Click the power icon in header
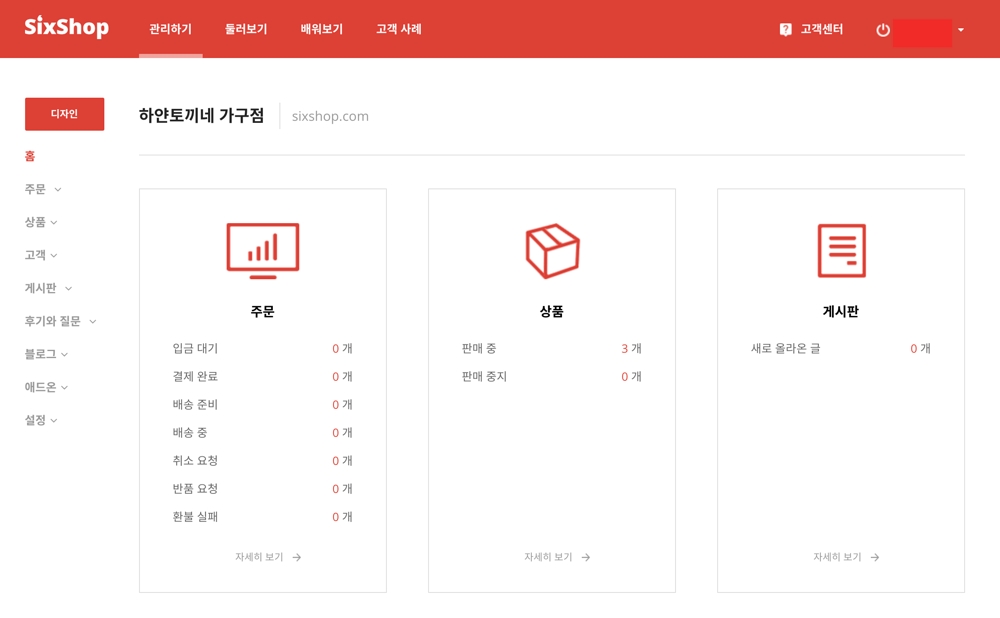 (x=883, y=30)
